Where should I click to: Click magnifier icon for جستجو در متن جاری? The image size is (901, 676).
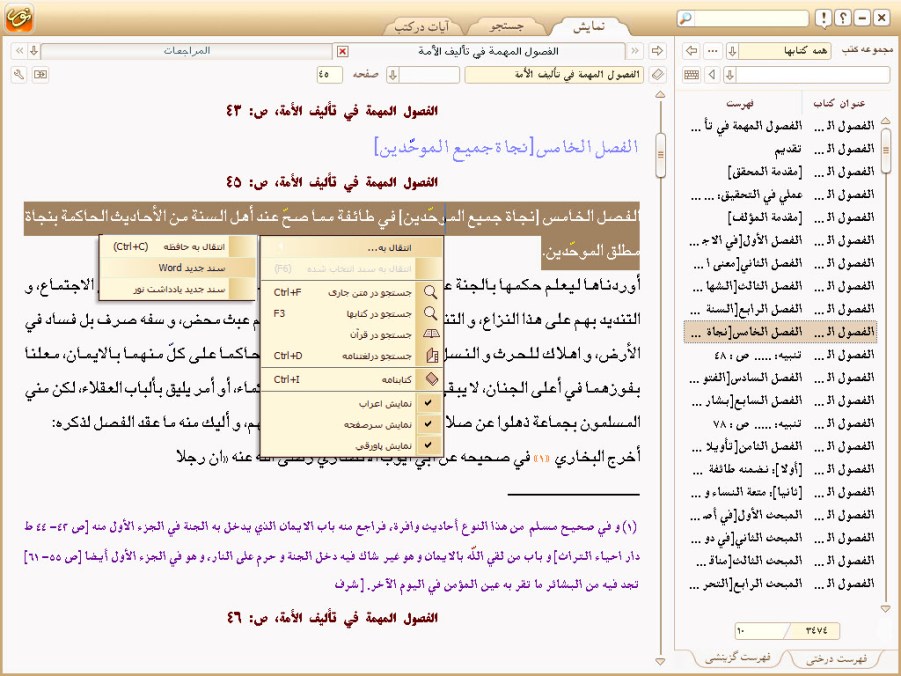click(430, 292)
